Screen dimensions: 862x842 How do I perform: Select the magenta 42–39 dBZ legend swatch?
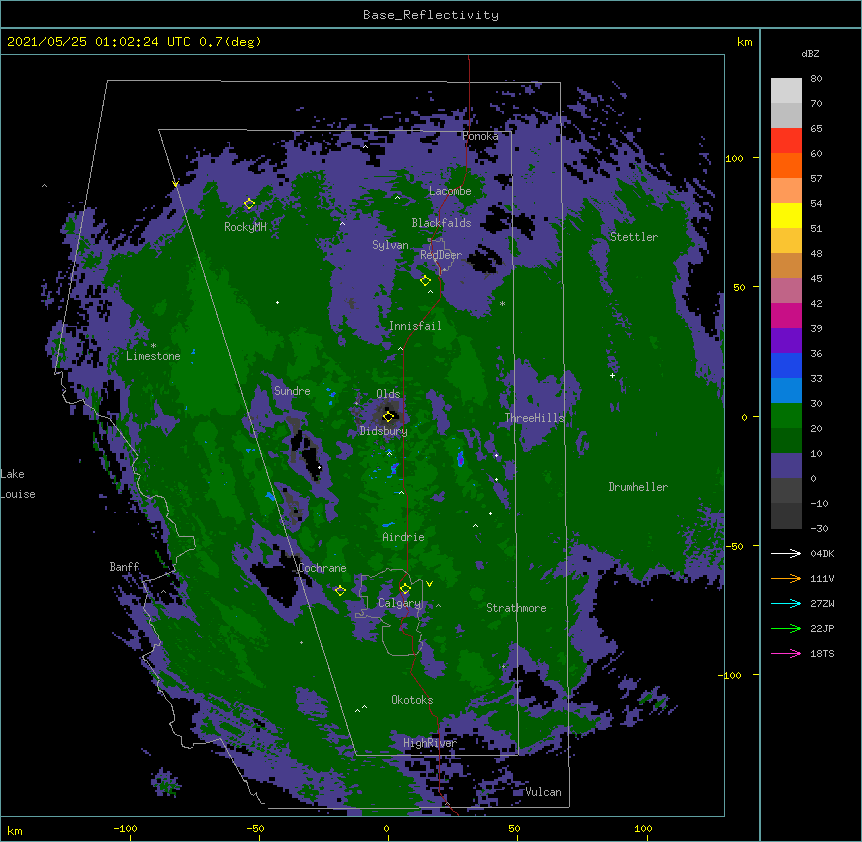point(786,315)
